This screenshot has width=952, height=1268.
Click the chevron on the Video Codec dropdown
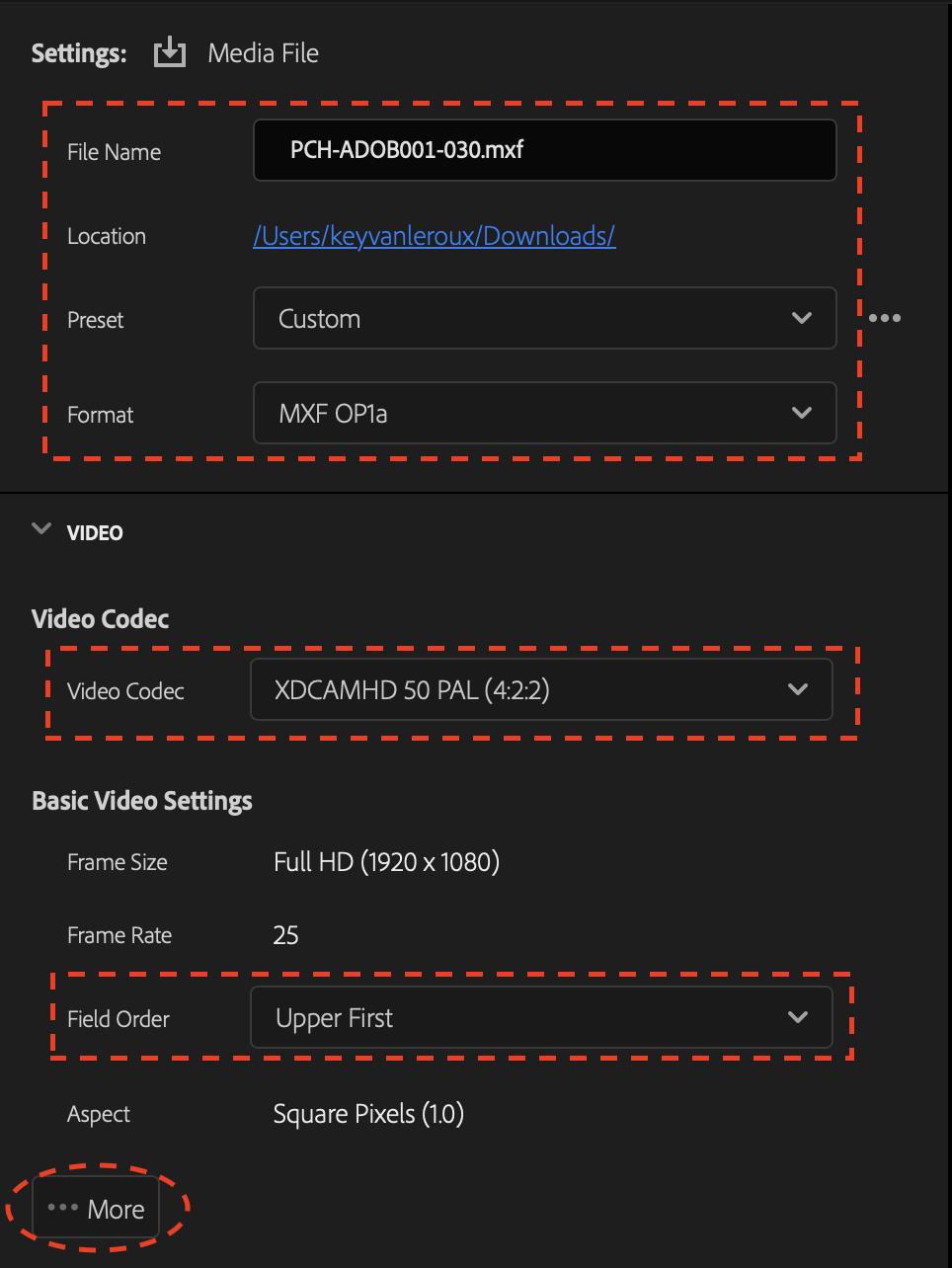click(x=798, y=689)
